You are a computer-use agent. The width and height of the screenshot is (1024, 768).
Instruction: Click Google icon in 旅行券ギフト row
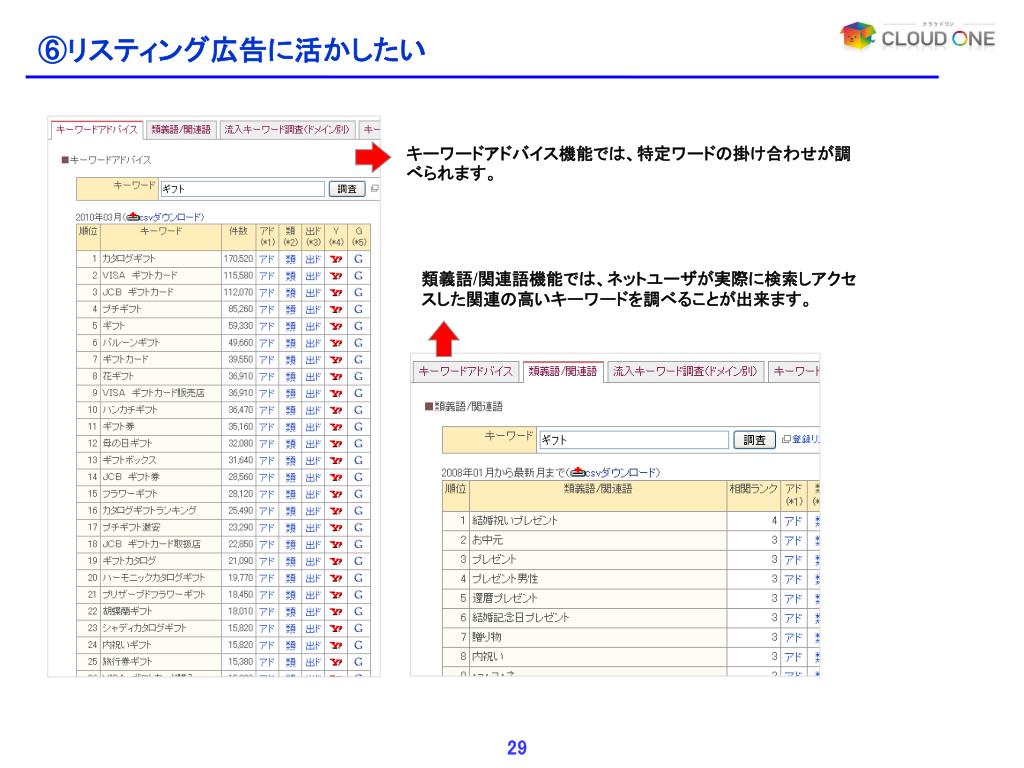[359, 662]
